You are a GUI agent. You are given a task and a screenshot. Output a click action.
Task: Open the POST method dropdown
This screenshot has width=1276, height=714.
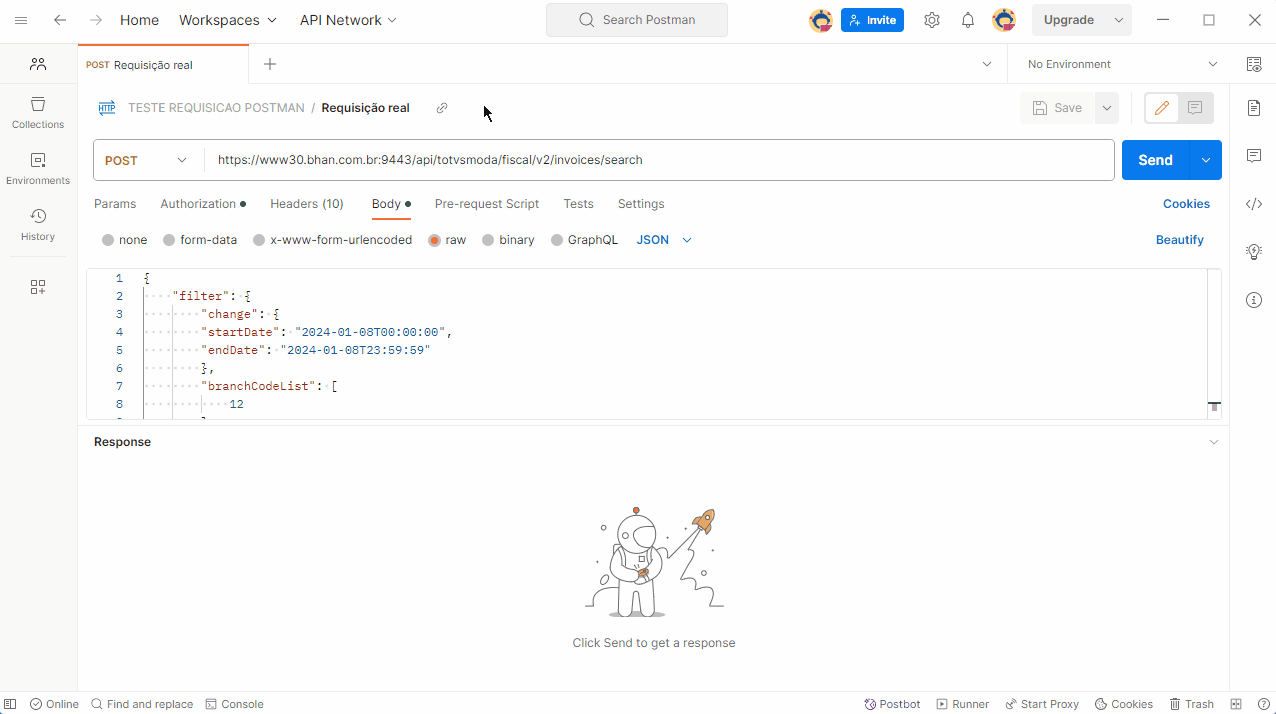[x=149, y=160]
